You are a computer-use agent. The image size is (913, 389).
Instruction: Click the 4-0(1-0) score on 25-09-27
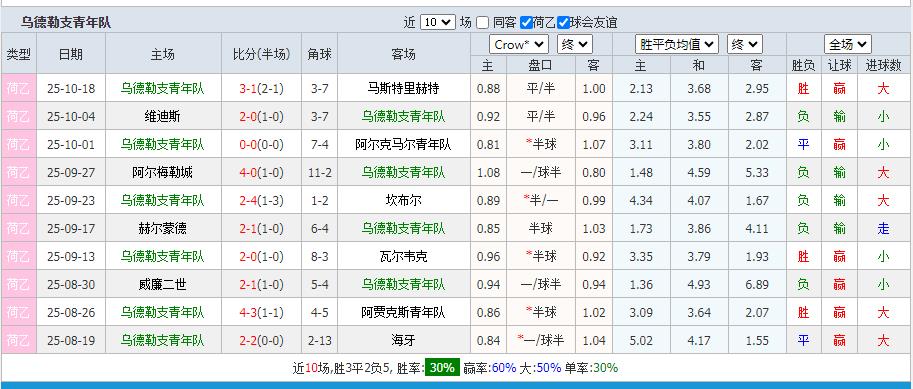(x=261, y=172)
